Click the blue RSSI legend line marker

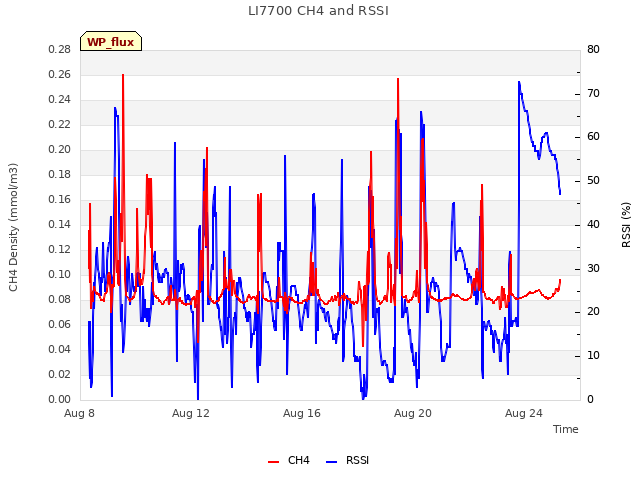[331, 462]
